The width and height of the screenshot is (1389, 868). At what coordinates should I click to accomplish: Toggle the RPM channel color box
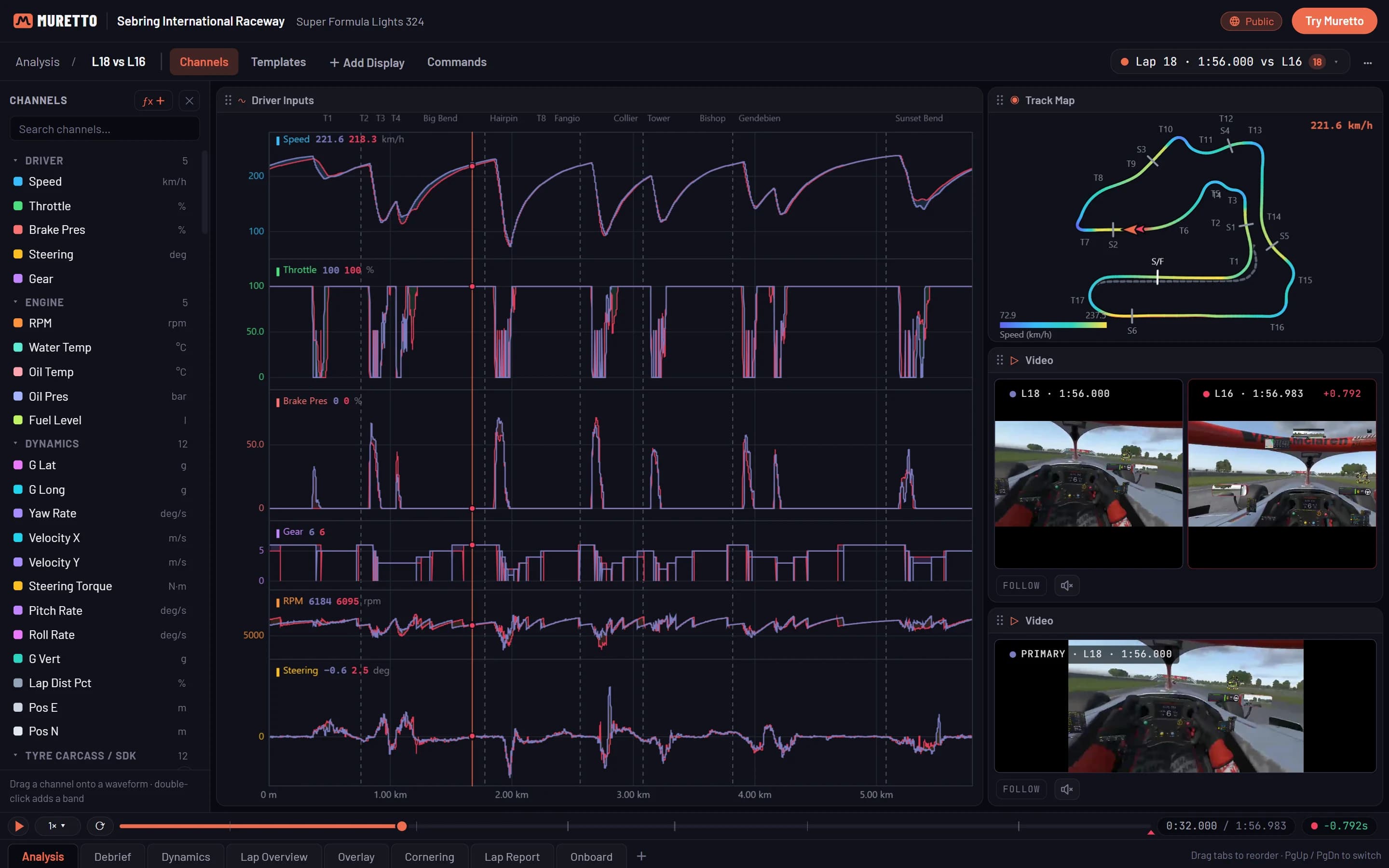[x=18, y=323]
